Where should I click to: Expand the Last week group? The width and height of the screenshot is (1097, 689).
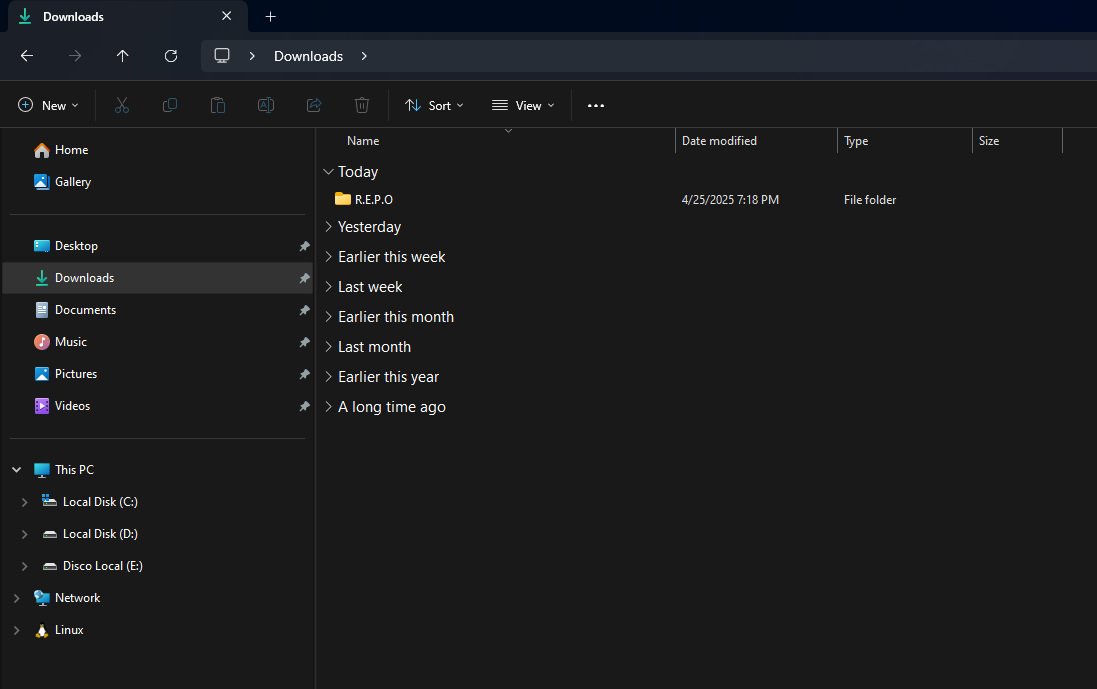(328, 287)
